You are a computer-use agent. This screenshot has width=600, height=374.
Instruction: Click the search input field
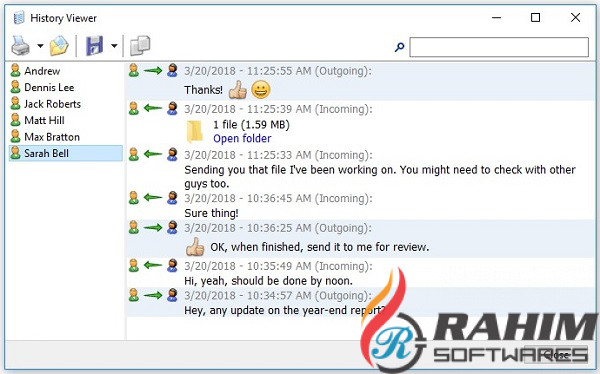[x=499, y=47]
